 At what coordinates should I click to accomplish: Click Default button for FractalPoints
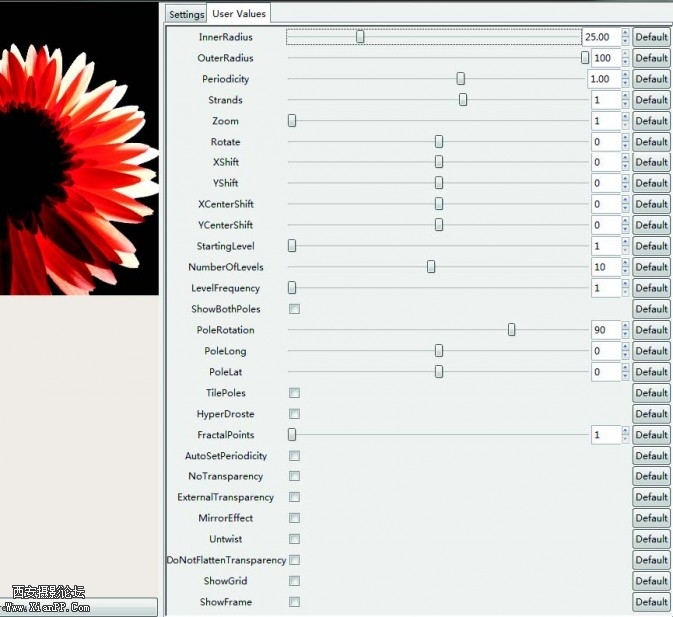[651, 435]
